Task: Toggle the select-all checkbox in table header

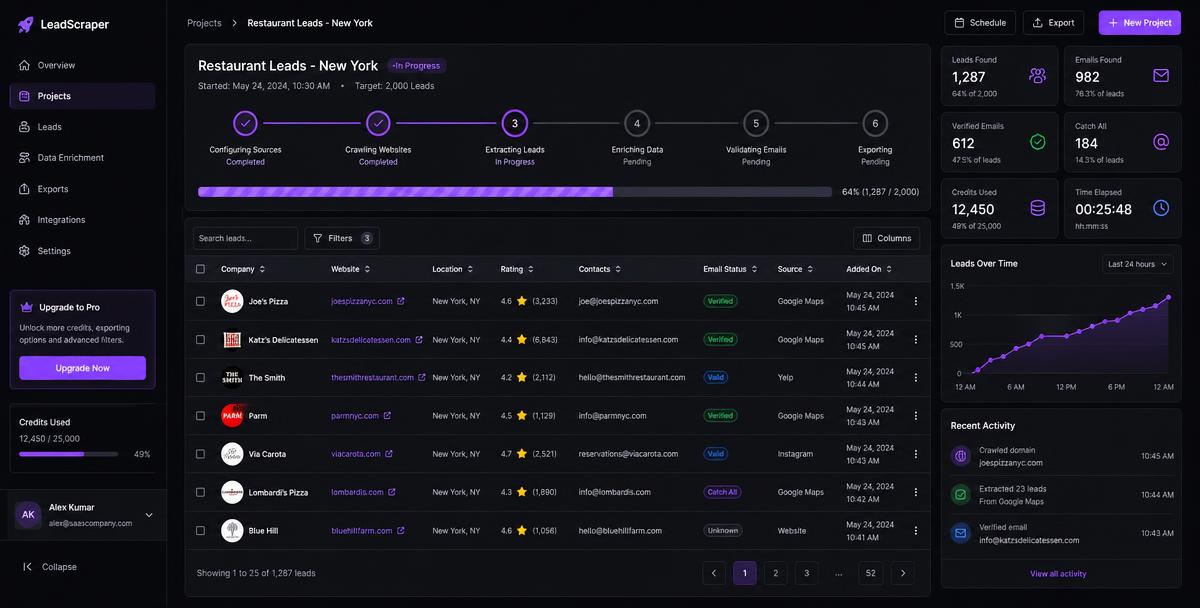Action: pyautogui.click(x=200, y=269)
